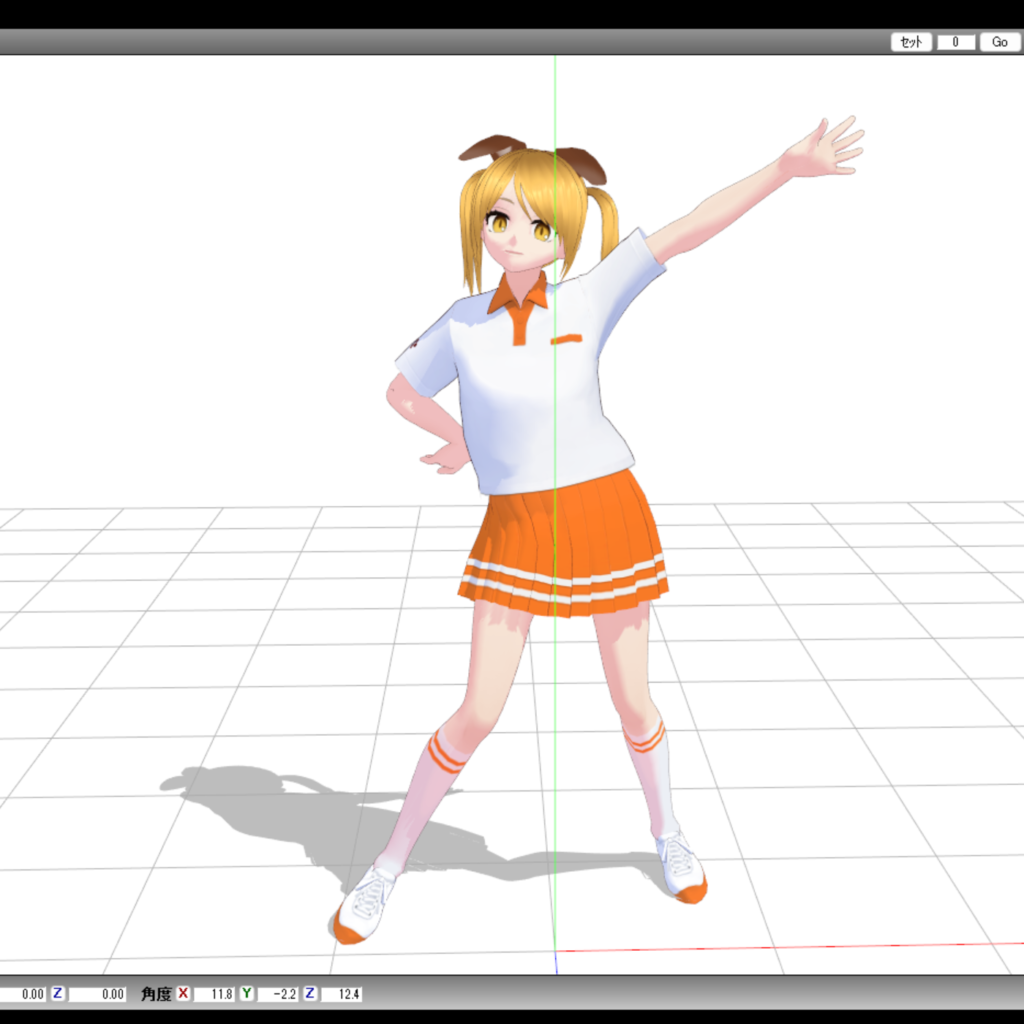Viewport: 1024px width, 1024px height.
Task: Click the red X angle axis icon
Action: coord(183,993)
